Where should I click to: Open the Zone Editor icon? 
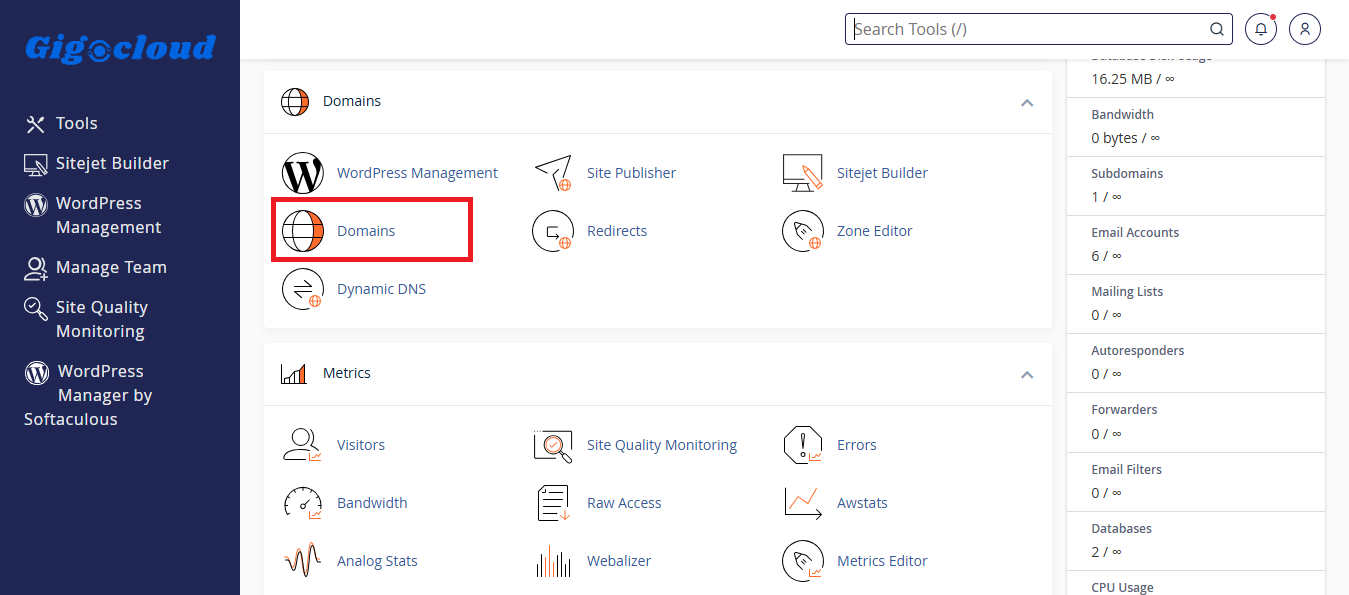point(803,231)
